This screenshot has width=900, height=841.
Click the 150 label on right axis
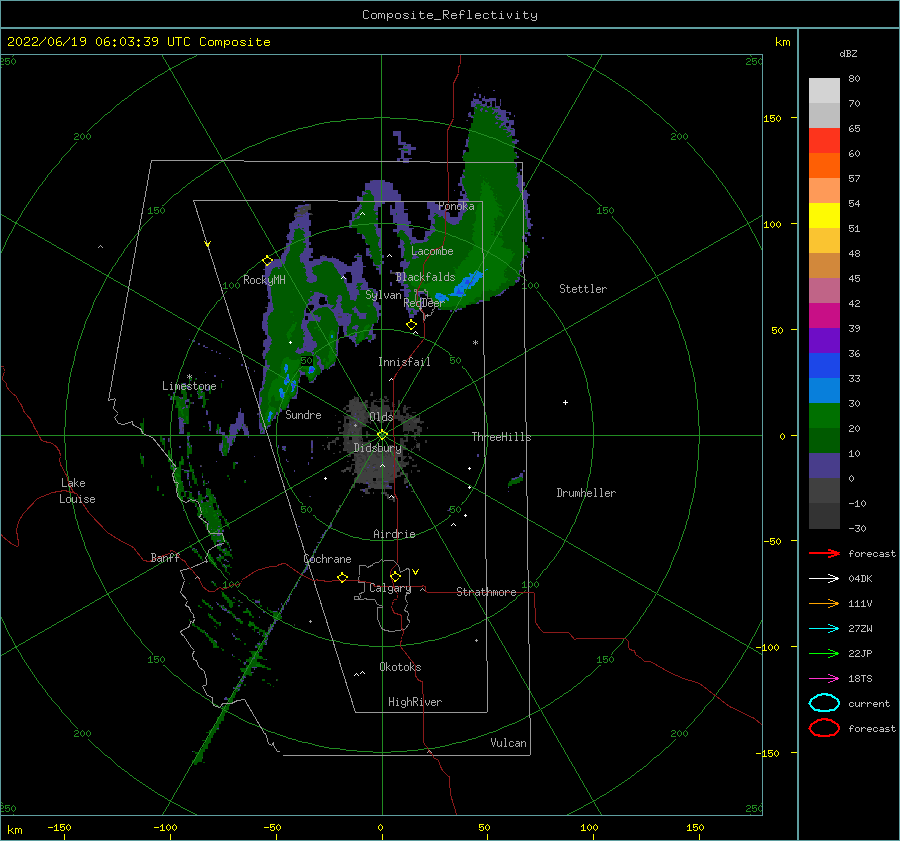772,118
